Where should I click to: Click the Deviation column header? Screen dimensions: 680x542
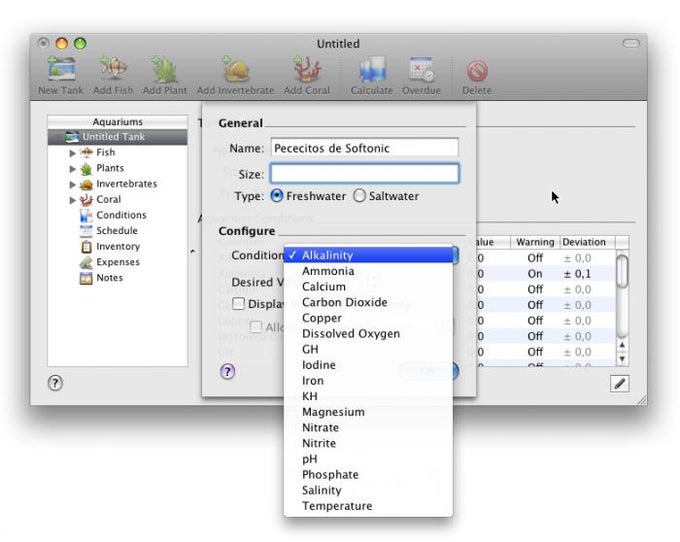pyautogui.click(x=587, y=242)
